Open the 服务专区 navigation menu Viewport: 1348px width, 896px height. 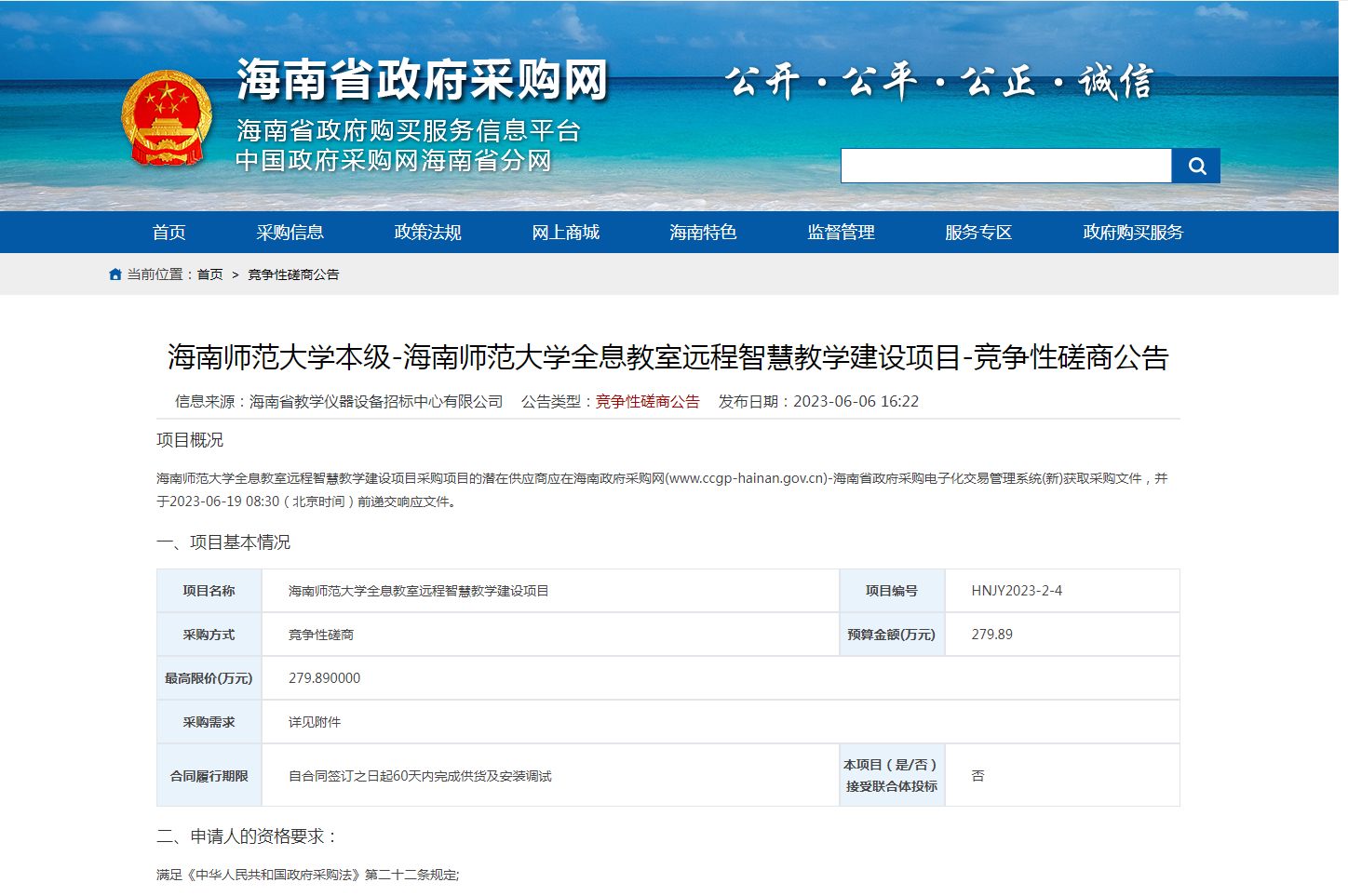coord(978,233)
